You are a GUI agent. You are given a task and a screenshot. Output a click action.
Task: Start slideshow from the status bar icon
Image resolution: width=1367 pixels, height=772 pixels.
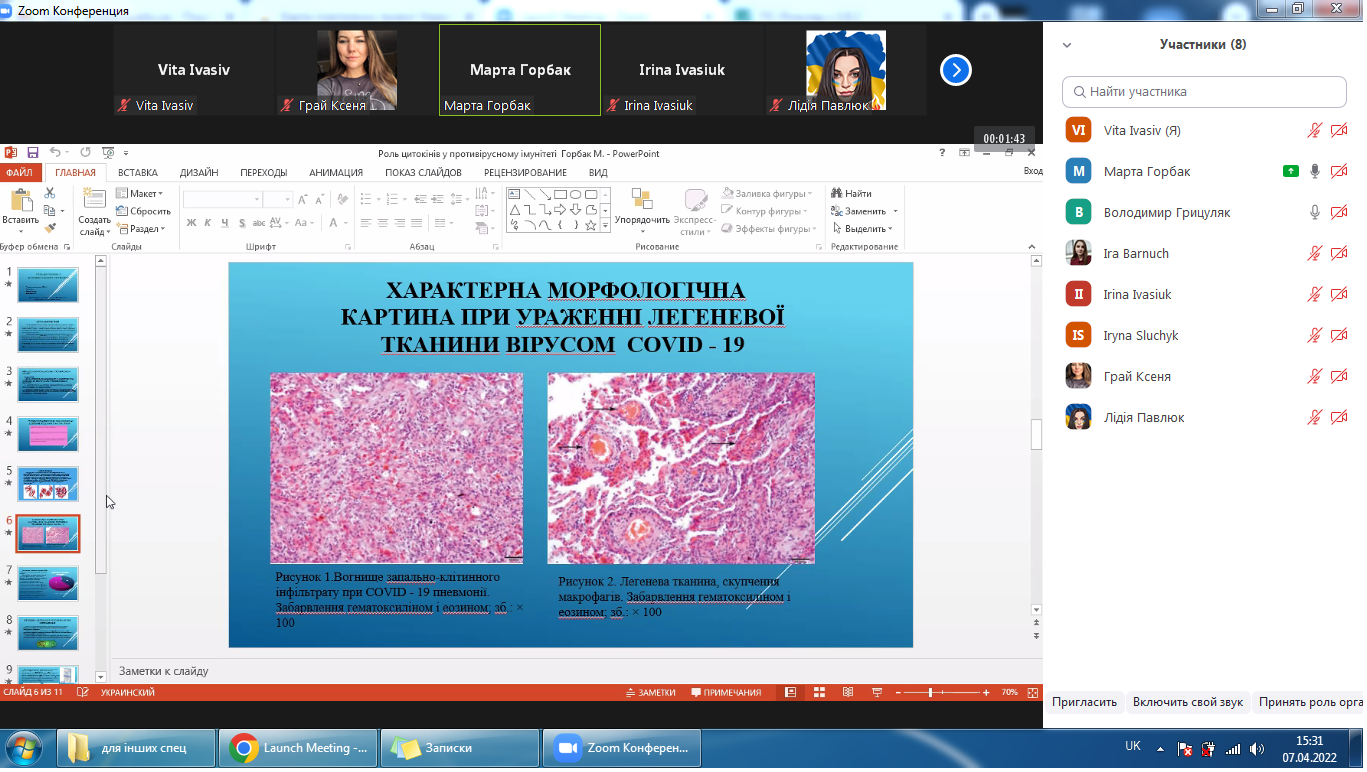tap(877, 692)
